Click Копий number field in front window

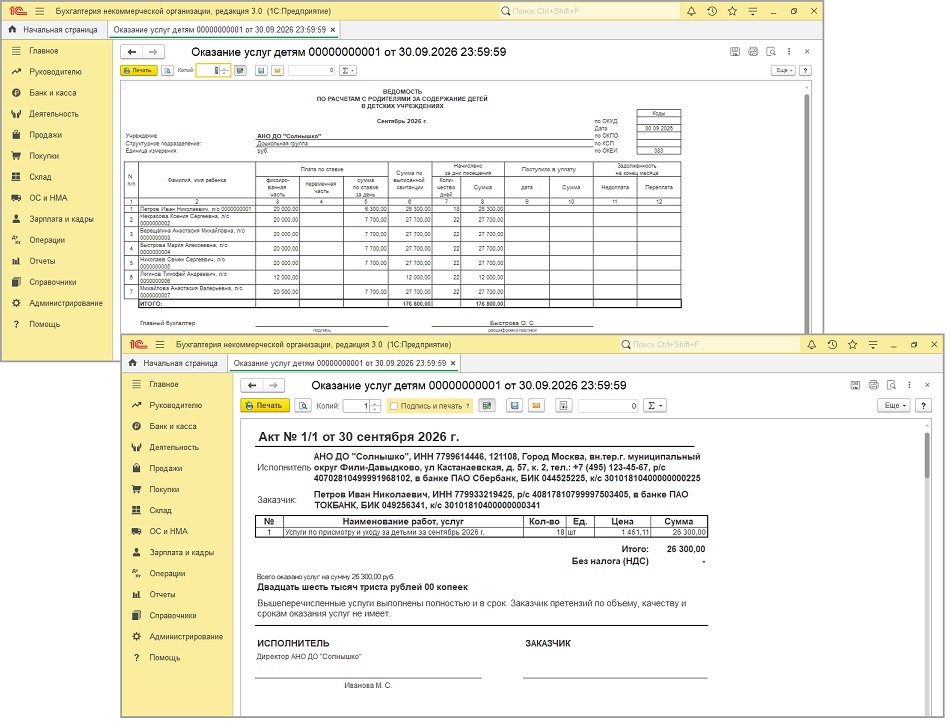coord(356,406)
